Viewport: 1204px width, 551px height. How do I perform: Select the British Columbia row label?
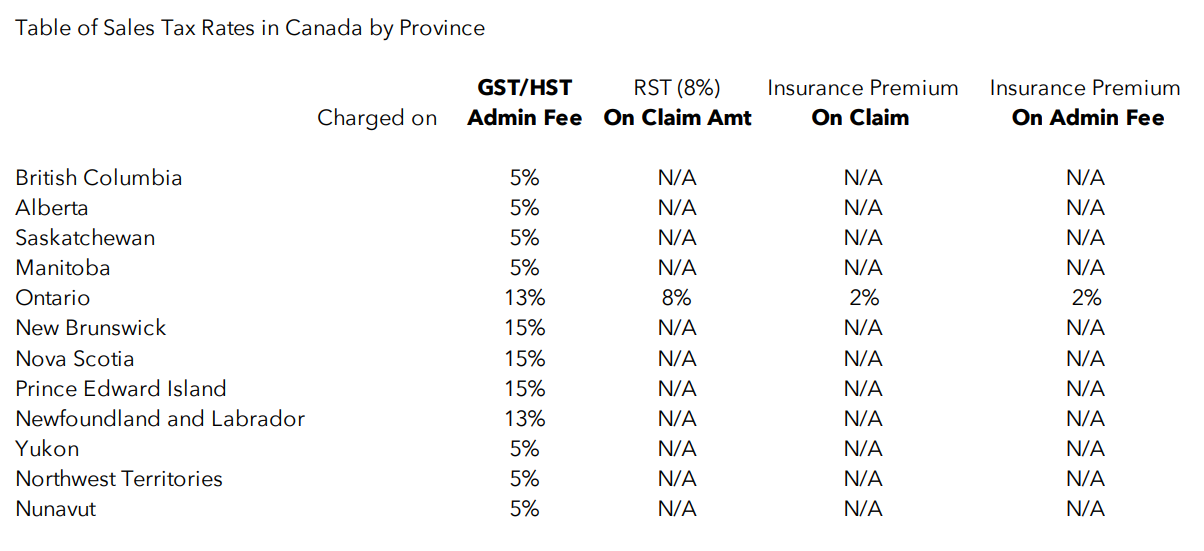pyautogui.click(x=99, y=178)
